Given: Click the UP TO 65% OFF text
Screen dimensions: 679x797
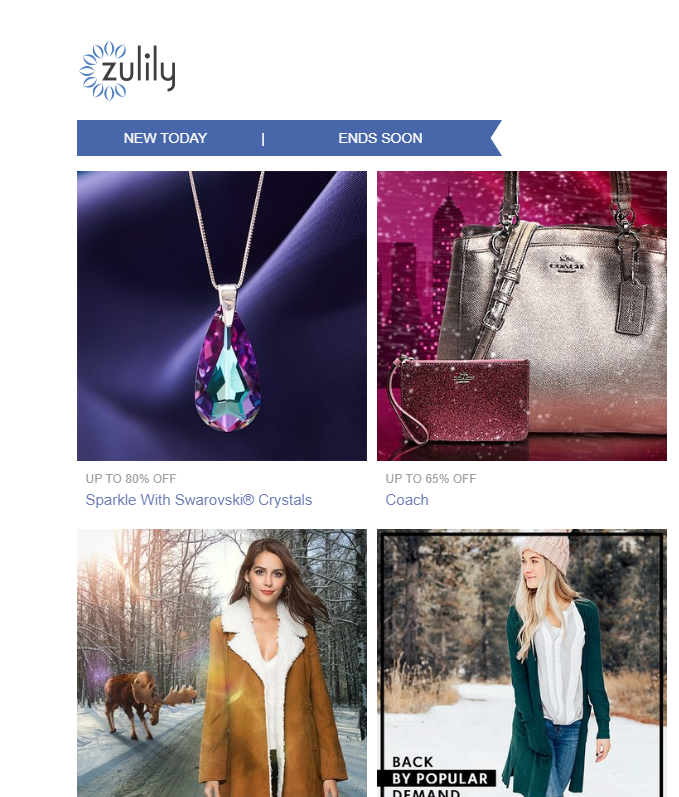Looking at the screenshot, I should point(430,479).
